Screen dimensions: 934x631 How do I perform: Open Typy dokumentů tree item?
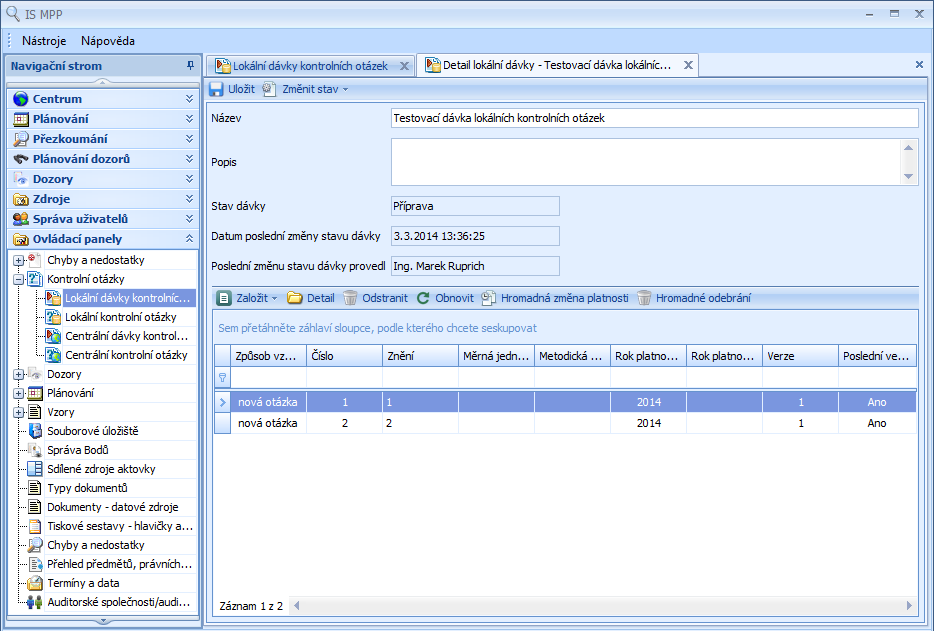(87, 488)
